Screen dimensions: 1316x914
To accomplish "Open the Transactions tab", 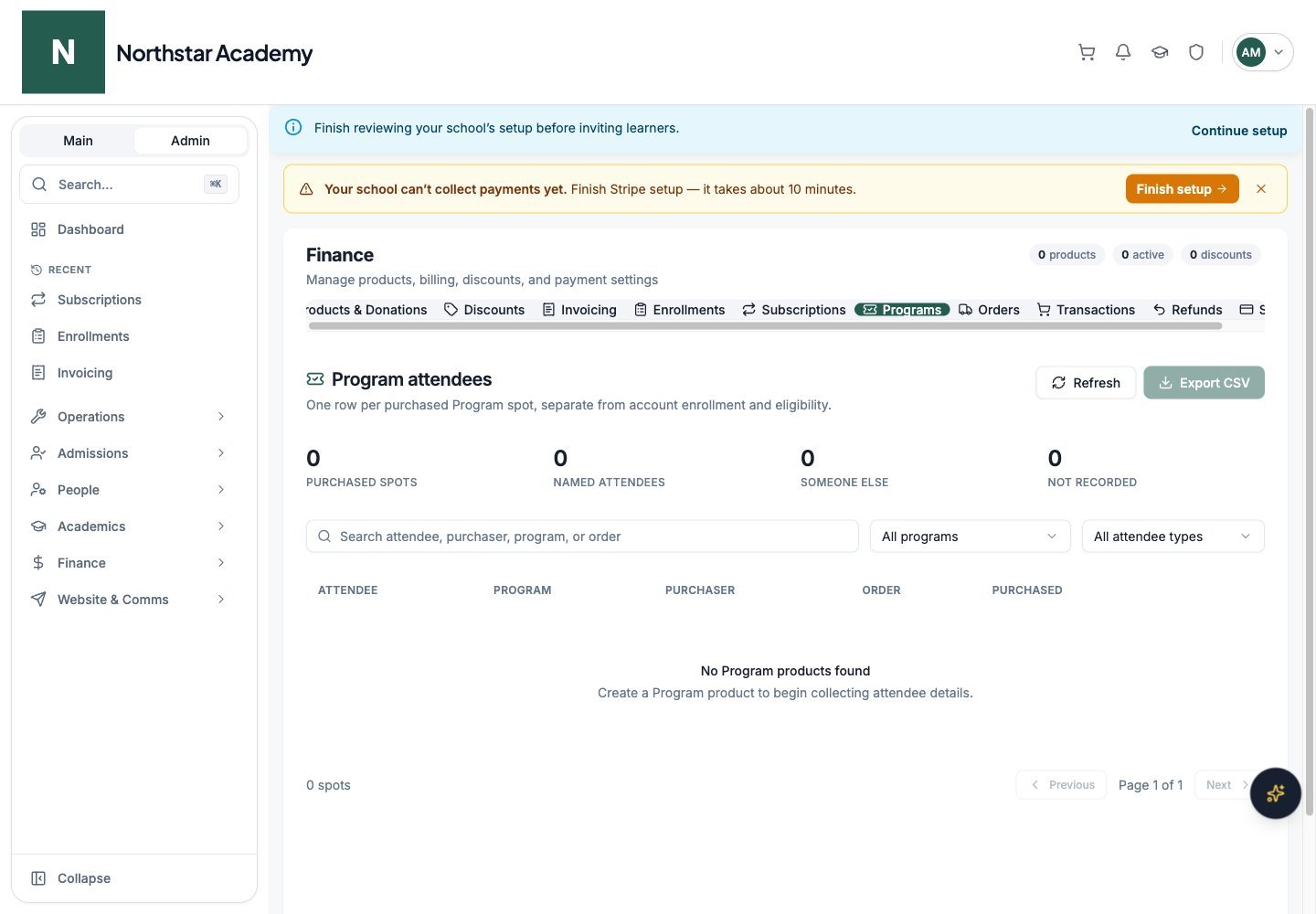I will 1086,310.
